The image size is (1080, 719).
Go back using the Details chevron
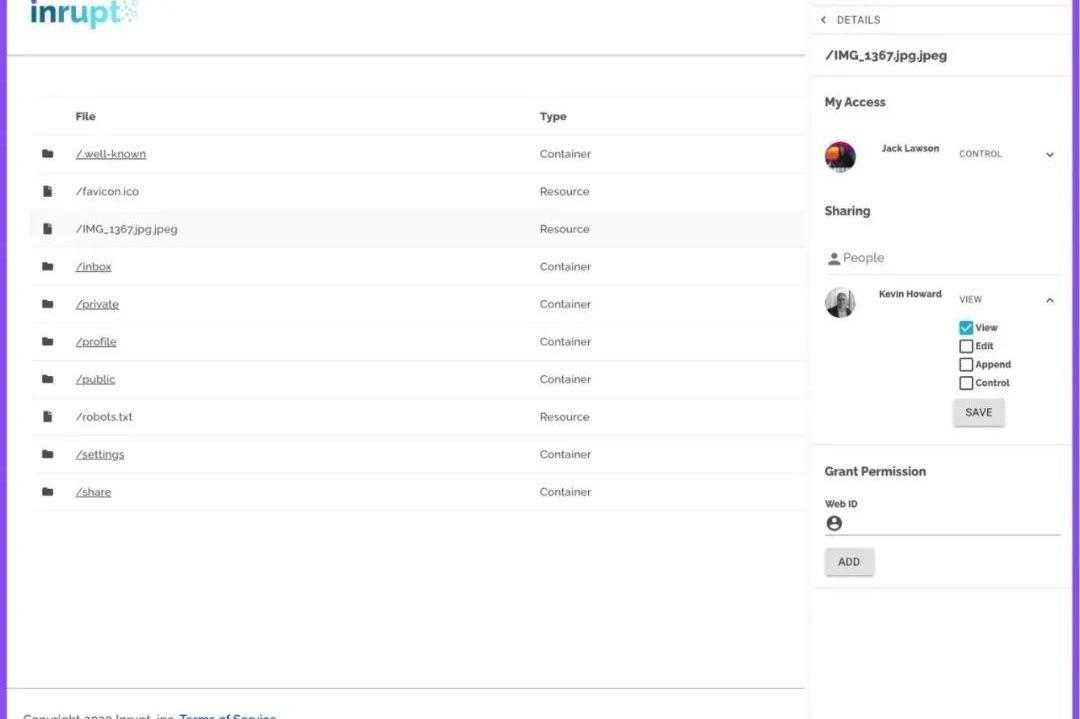(824, 20)
